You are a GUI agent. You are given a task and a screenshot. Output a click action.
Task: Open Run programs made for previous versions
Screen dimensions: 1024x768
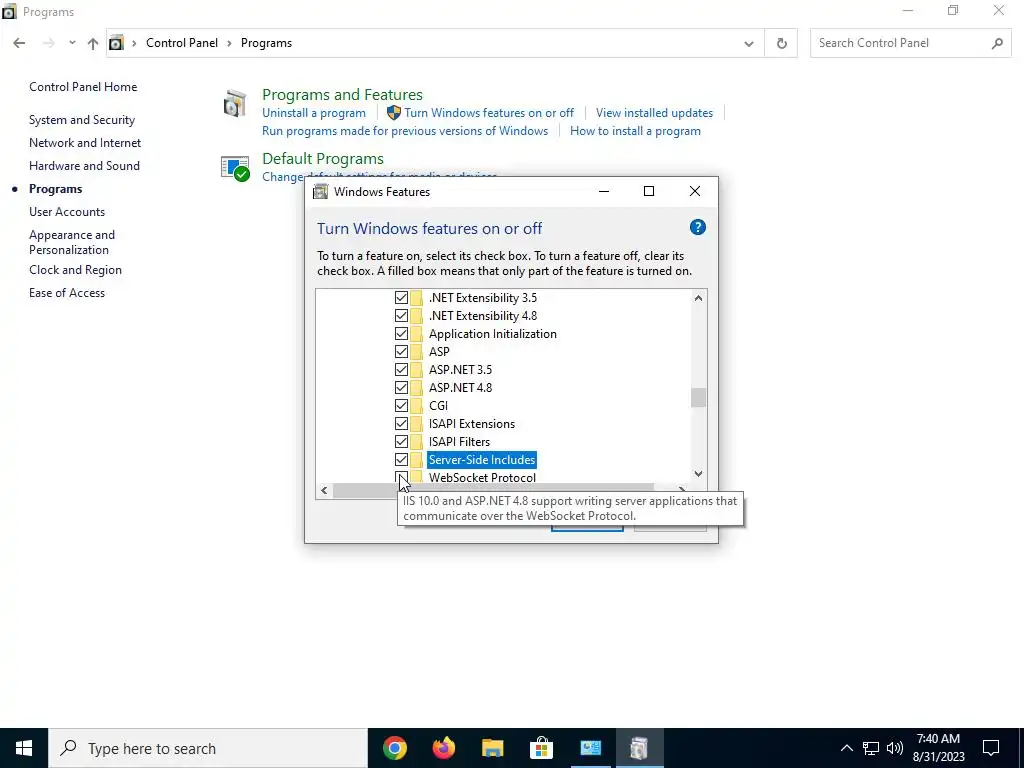pyautogui.click(x=405, y=131)
